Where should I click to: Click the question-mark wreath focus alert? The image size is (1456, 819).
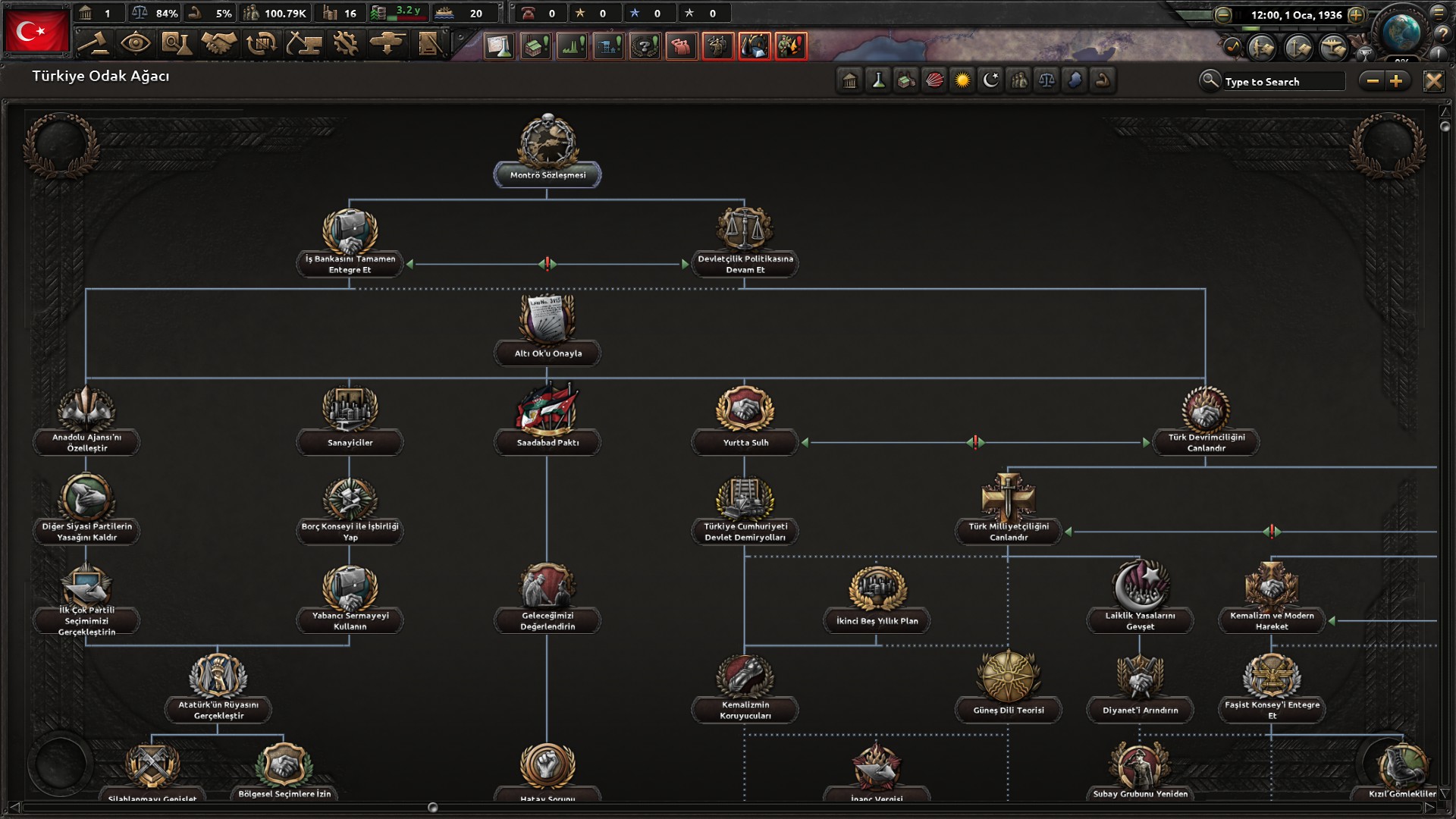pyautogui.click(x=645, y=46)
